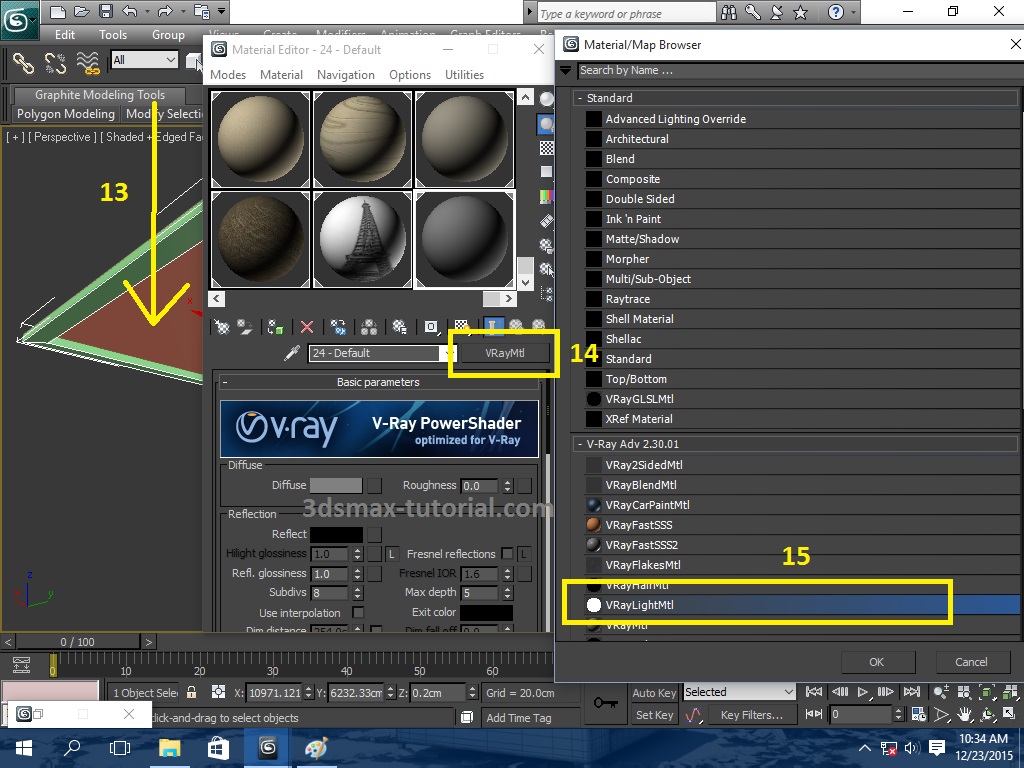The height and width of the screenshot is (768, 1024).
Task: Collapse the Standard materials group
Action: tap(580, 98)
